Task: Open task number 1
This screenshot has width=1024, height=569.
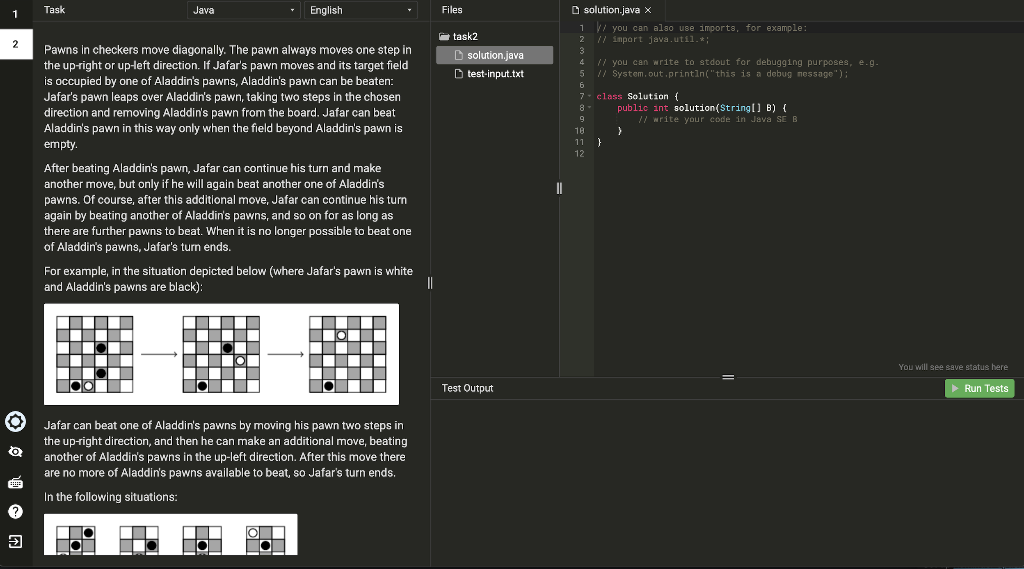Action: coord(16,14)
